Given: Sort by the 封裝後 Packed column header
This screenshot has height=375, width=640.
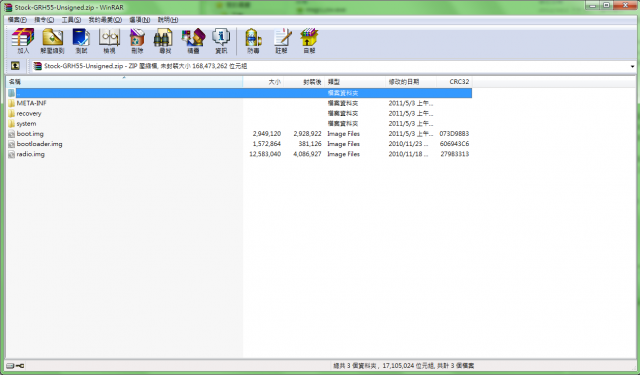Looking at the screenshot, I should [304, 82].
